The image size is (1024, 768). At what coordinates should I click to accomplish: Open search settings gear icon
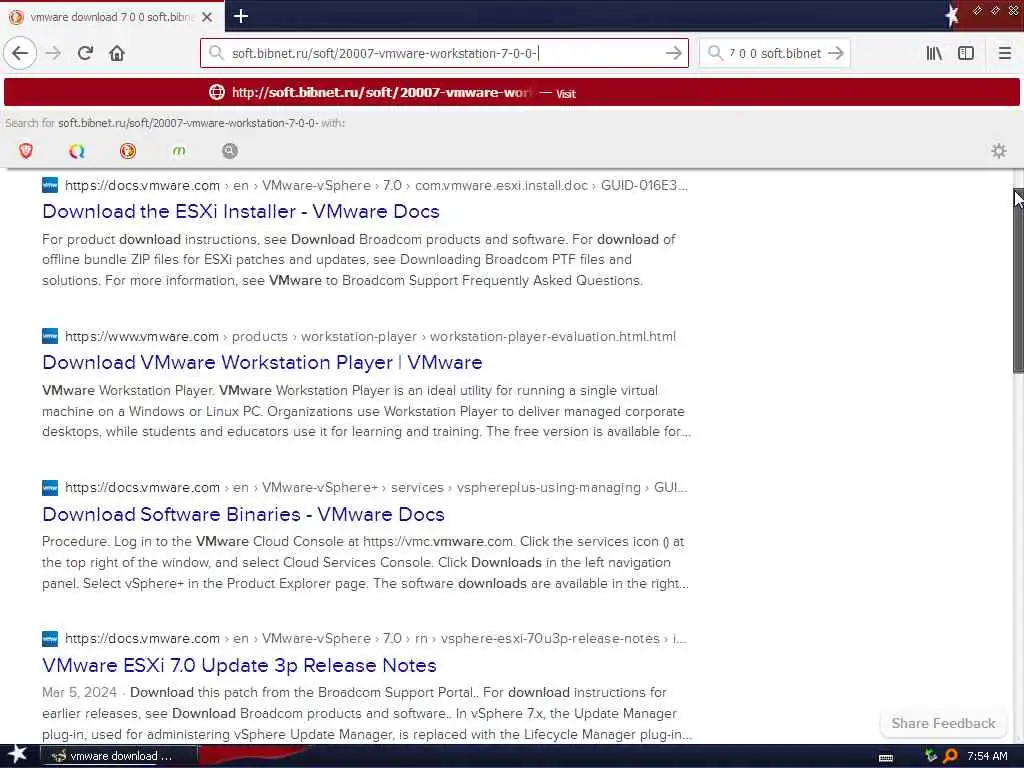(x=999, y=151)
